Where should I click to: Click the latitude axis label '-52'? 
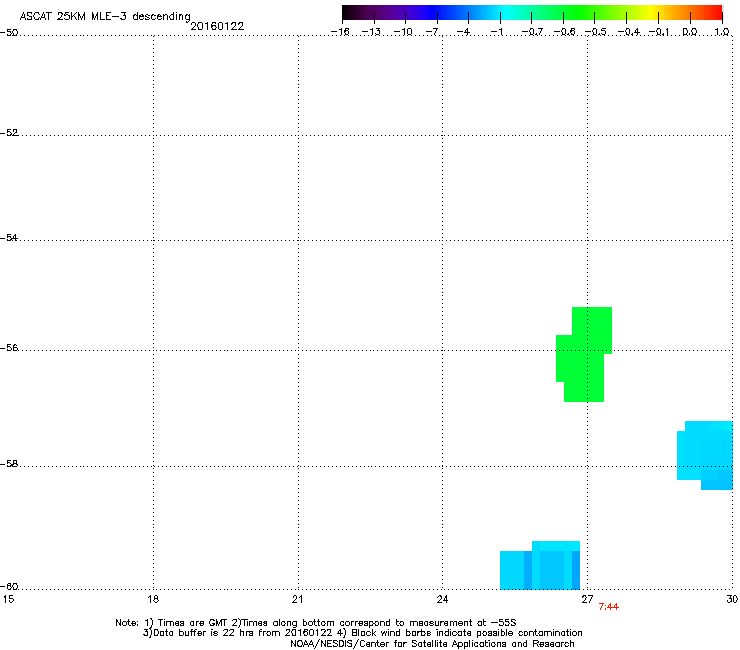pyautogui.click(x=9, y=133)
